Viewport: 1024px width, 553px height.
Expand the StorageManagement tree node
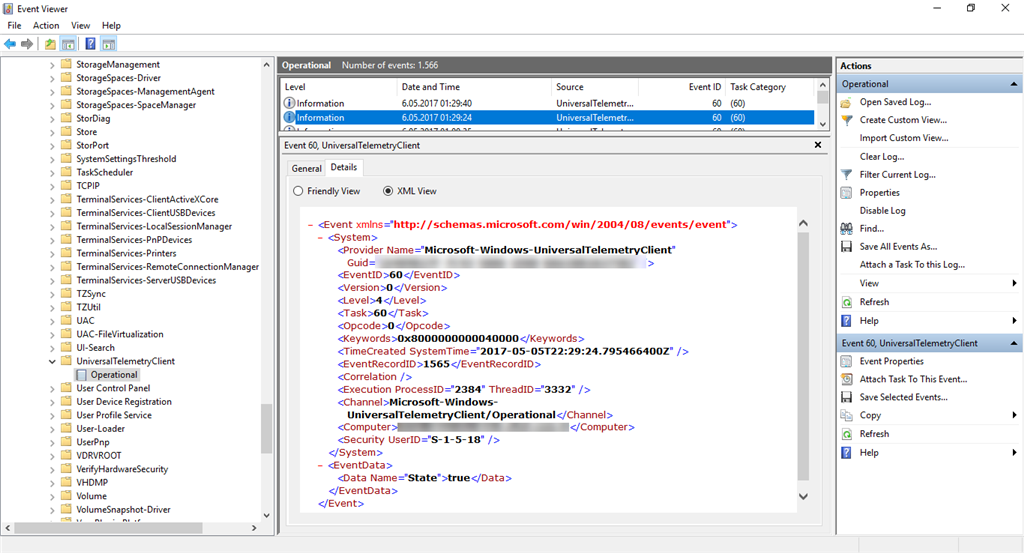coord(52,65)
